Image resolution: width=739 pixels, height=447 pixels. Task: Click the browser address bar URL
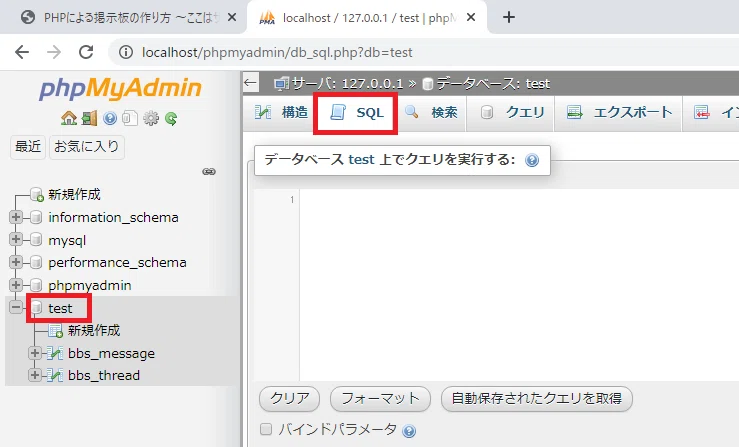click(277, 52)
